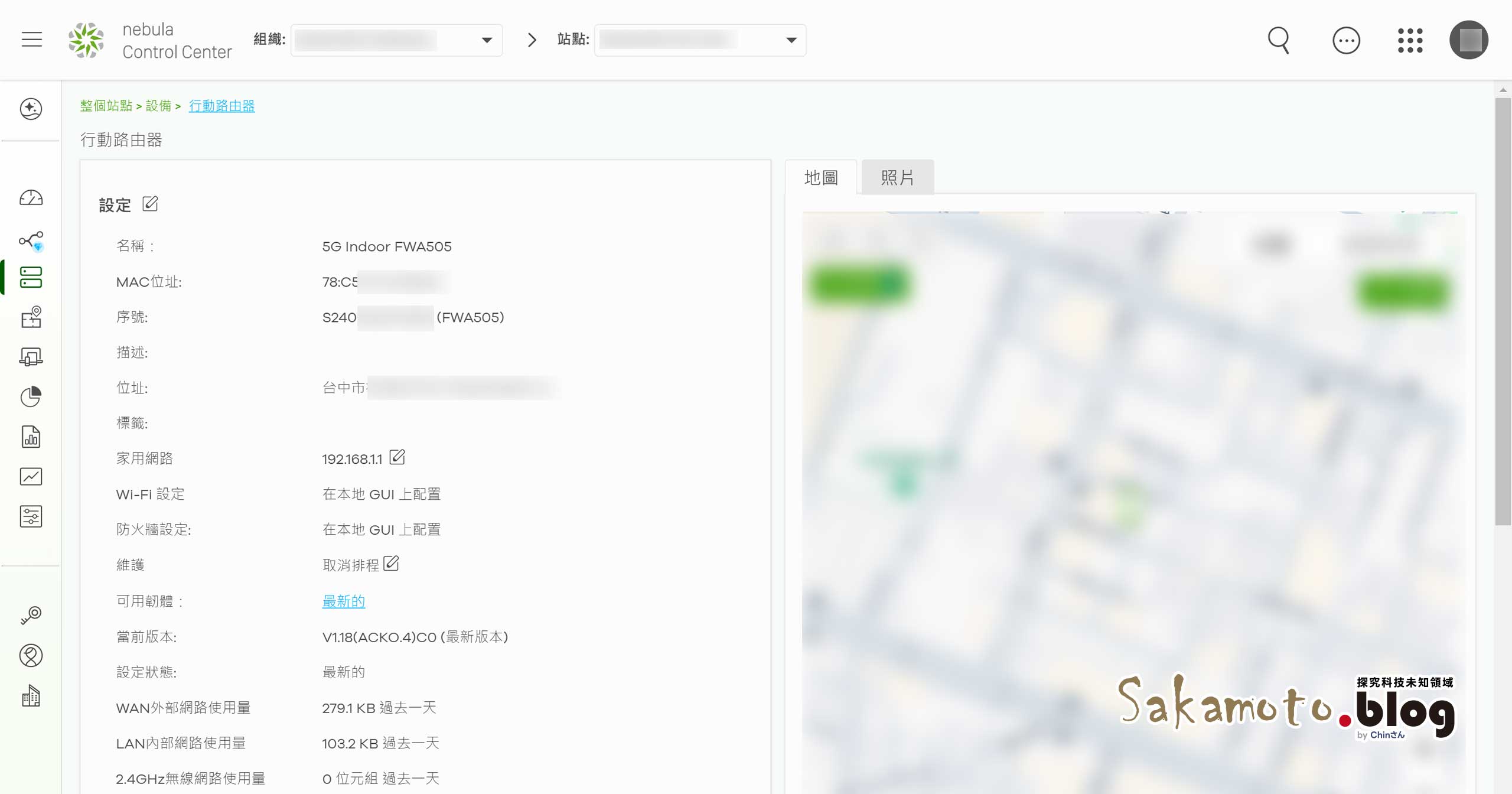Open the 行動路由器 breadcrumb link

point(222,106)
